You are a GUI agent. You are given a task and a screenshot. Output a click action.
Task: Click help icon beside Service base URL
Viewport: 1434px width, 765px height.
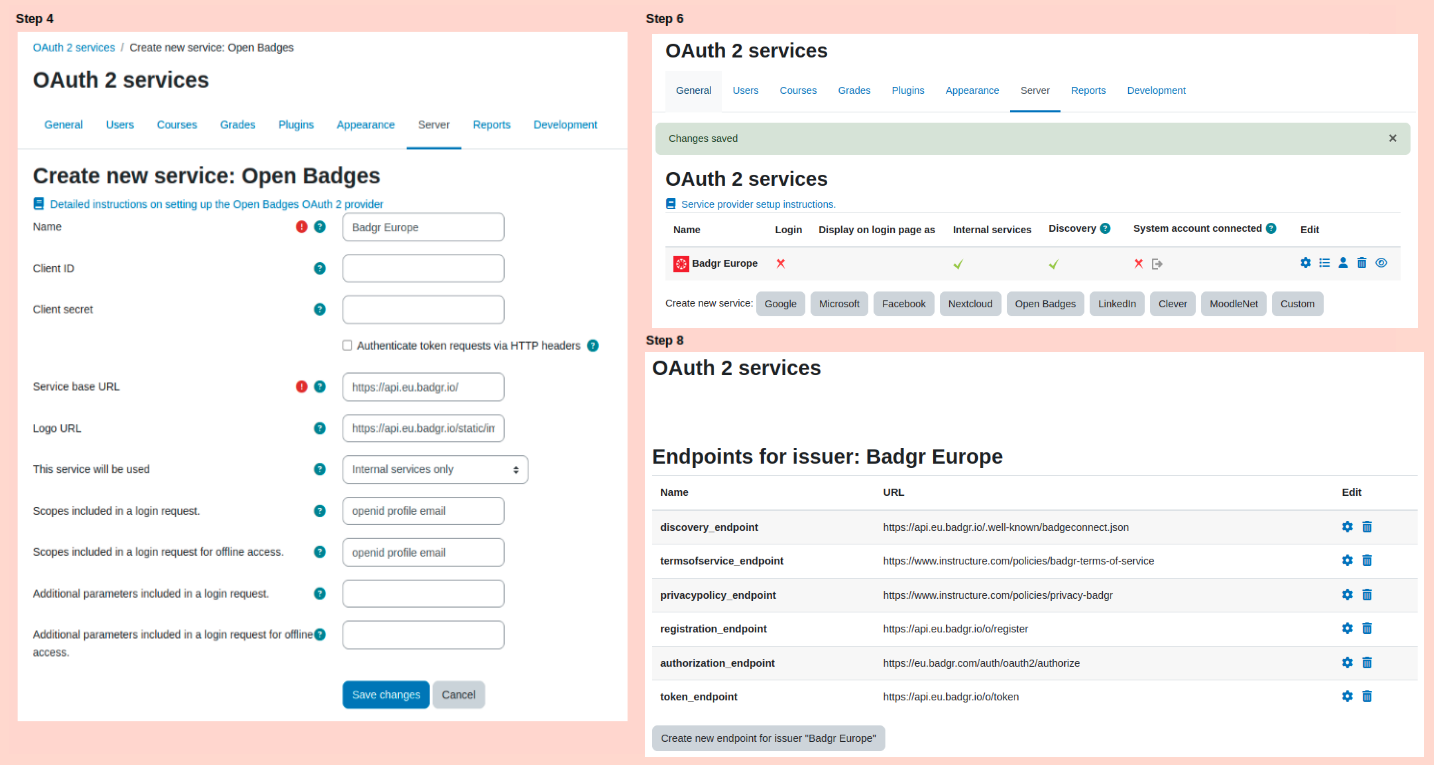320,386
